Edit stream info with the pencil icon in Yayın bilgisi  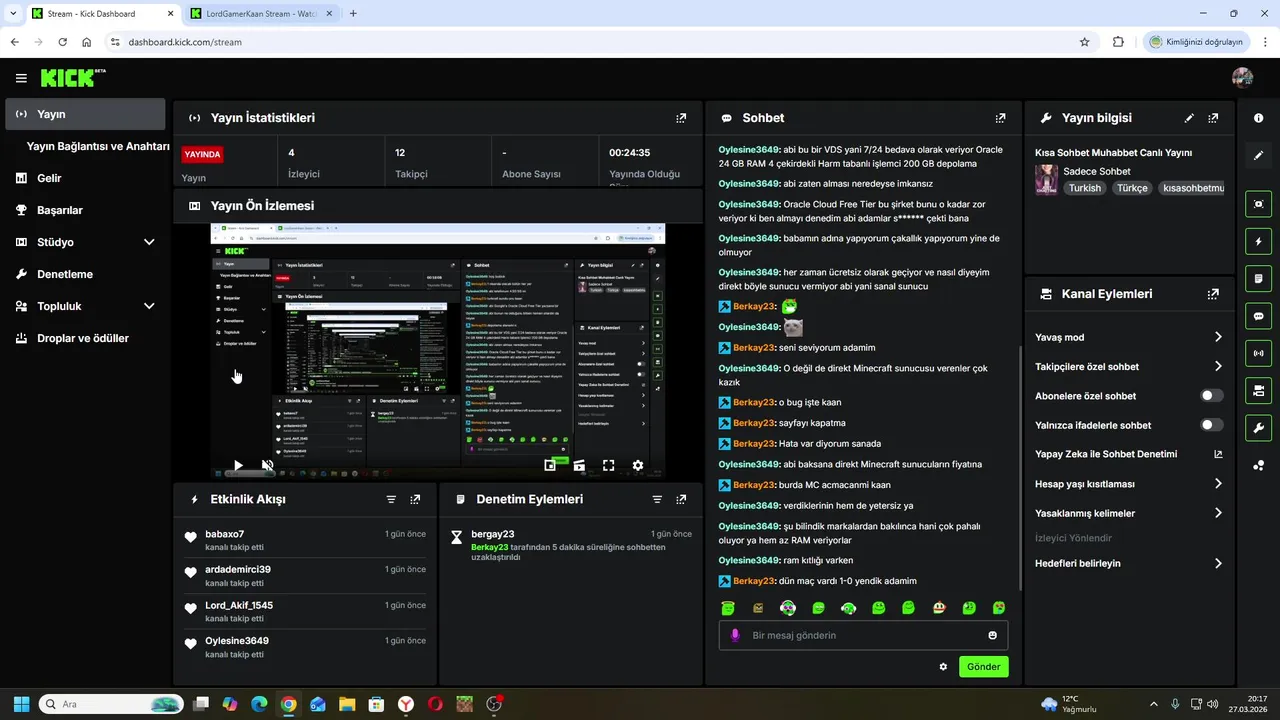click(1189, 118)
